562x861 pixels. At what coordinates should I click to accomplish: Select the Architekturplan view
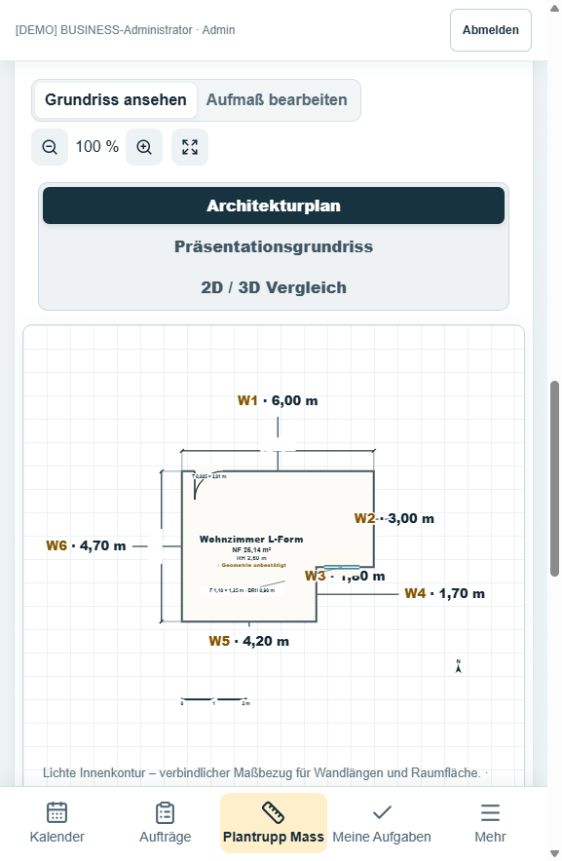(274, 205)
